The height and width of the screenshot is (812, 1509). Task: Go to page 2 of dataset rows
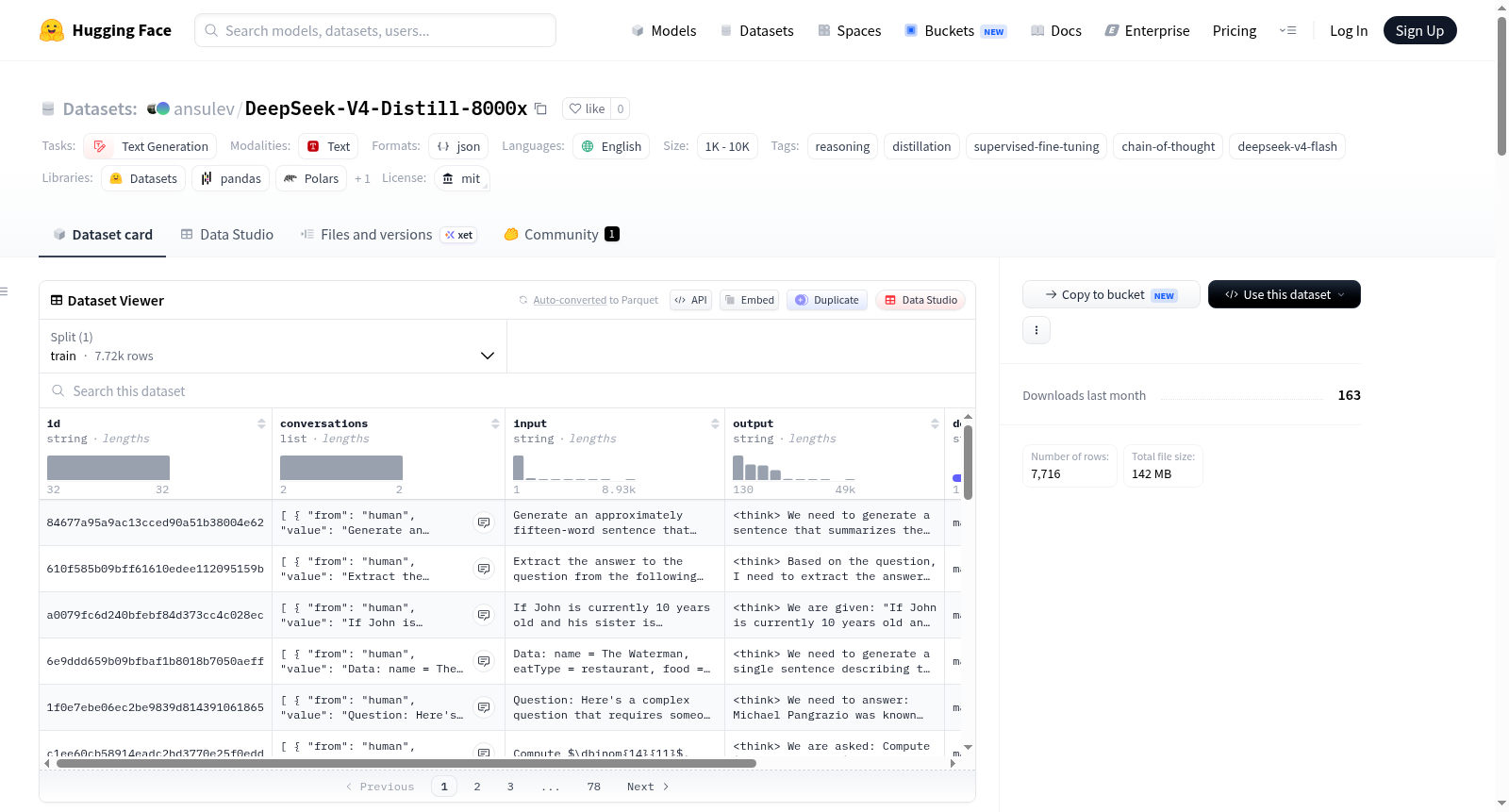click(477, 787)
